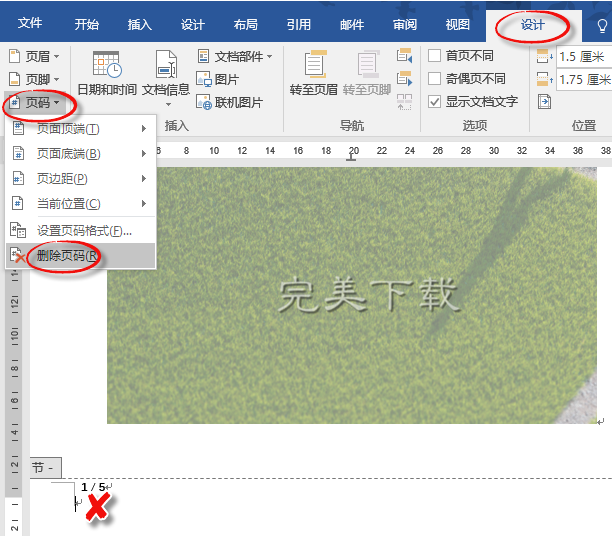Enable 首页不同 checkbox

click(434, 55)
